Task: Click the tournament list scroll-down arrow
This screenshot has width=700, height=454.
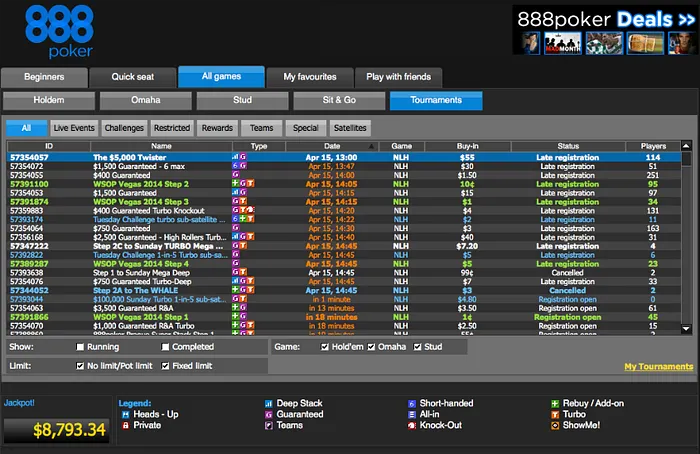Action: pyautogui.click(x=686, y=329)
